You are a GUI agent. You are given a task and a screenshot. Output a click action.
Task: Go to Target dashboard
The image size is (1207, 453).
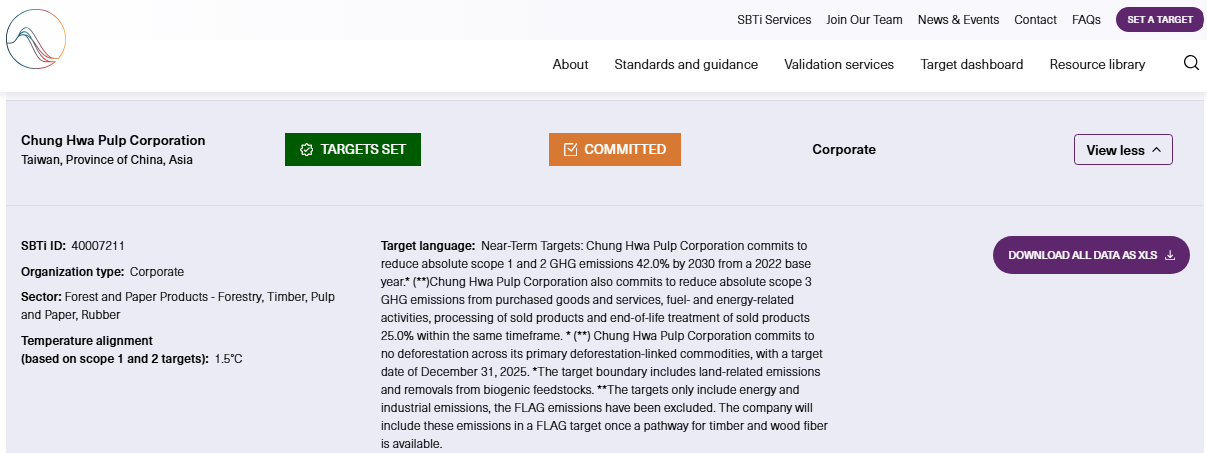(972, 64)
